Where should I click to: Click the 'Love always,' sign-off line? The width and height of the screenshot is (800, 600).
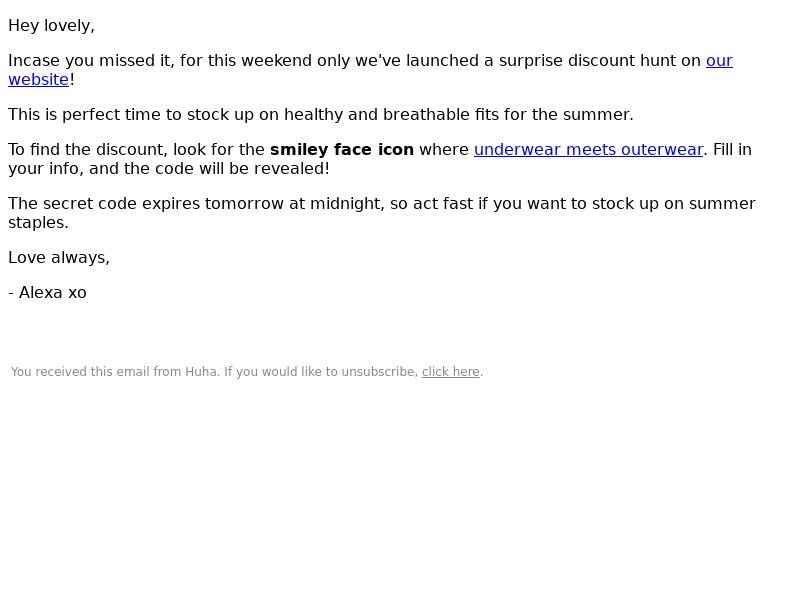click(x=59, y=258)
